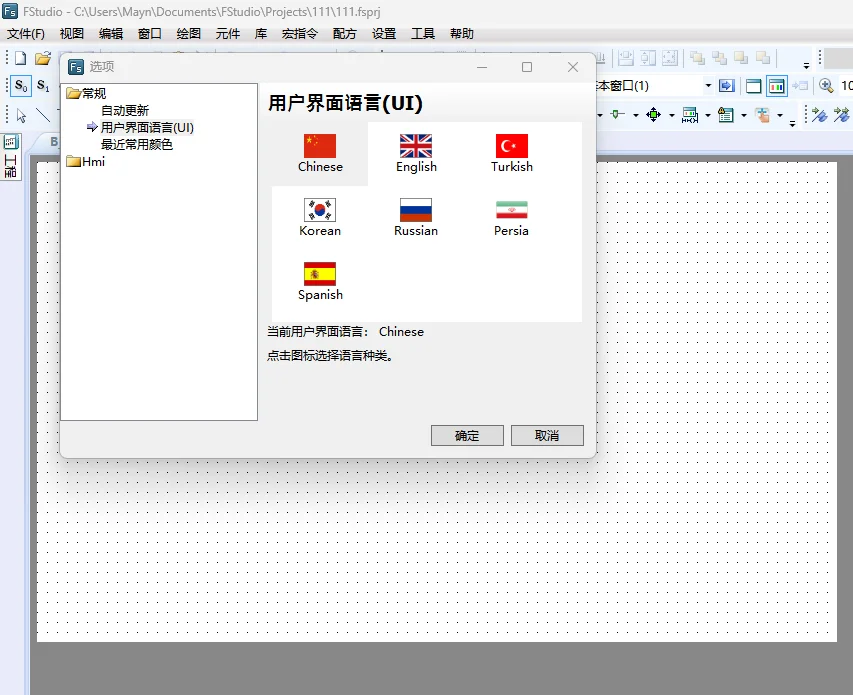Select 用户界面语言(UI) tree item
Image resolution: width=853 pixels, height=695 pixels.
click(x=147, y=127)
